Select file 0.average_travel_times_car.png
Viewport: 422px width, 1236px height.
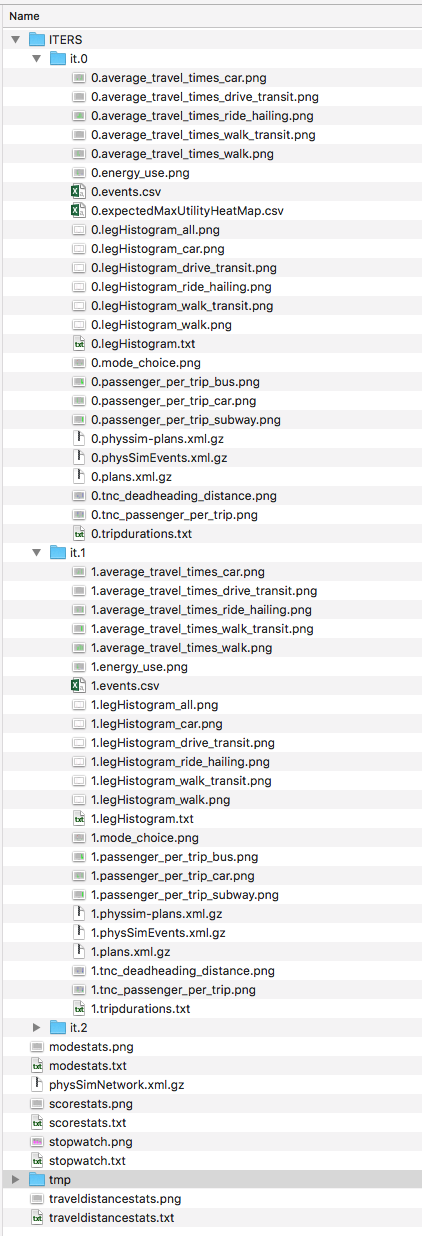coord(179,78)
